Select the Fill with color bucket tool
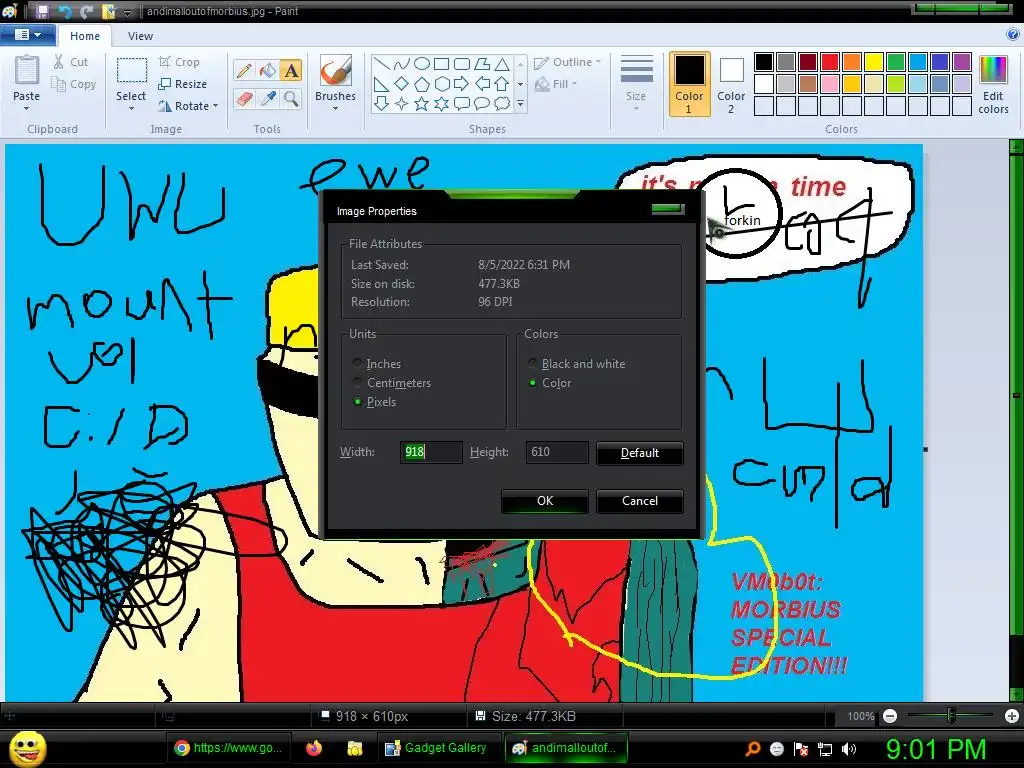Image resolution: width=1024 pixels, height=768 pixels. tap(268, 71)
